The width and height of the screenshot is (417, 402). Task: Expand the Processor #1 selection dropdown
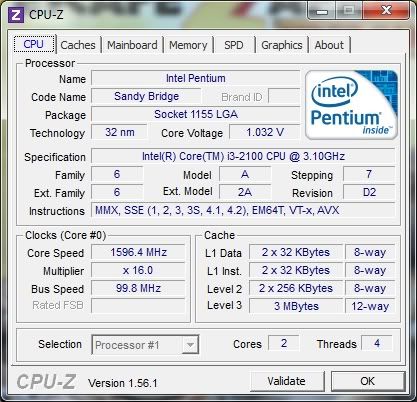click(190, 345)
